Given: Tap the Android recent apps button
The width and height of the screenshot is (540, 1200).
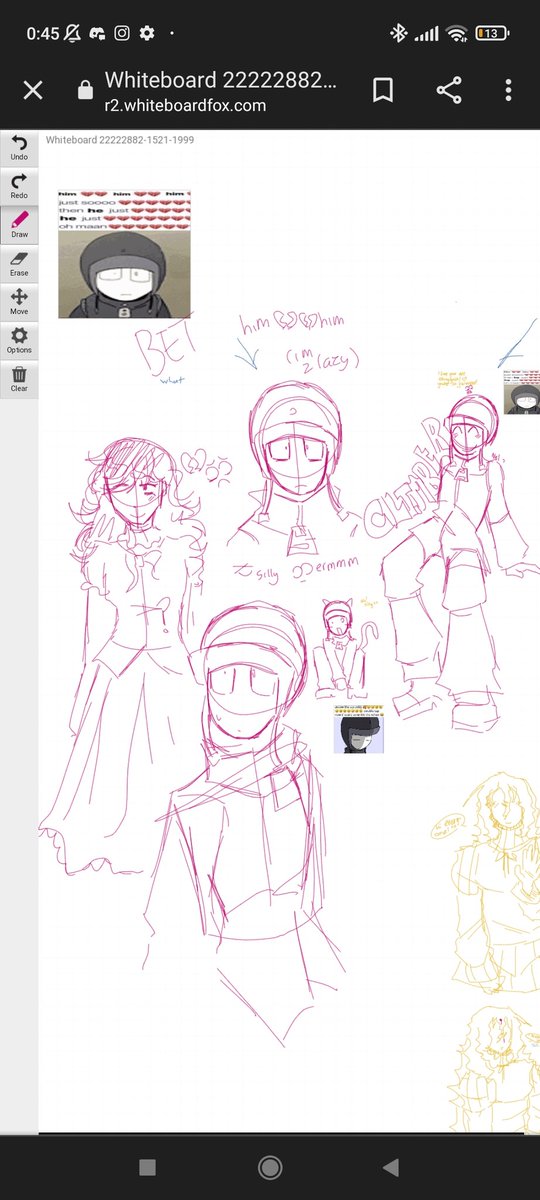Looking at the screenshot, I should [x=147, y=1167].
